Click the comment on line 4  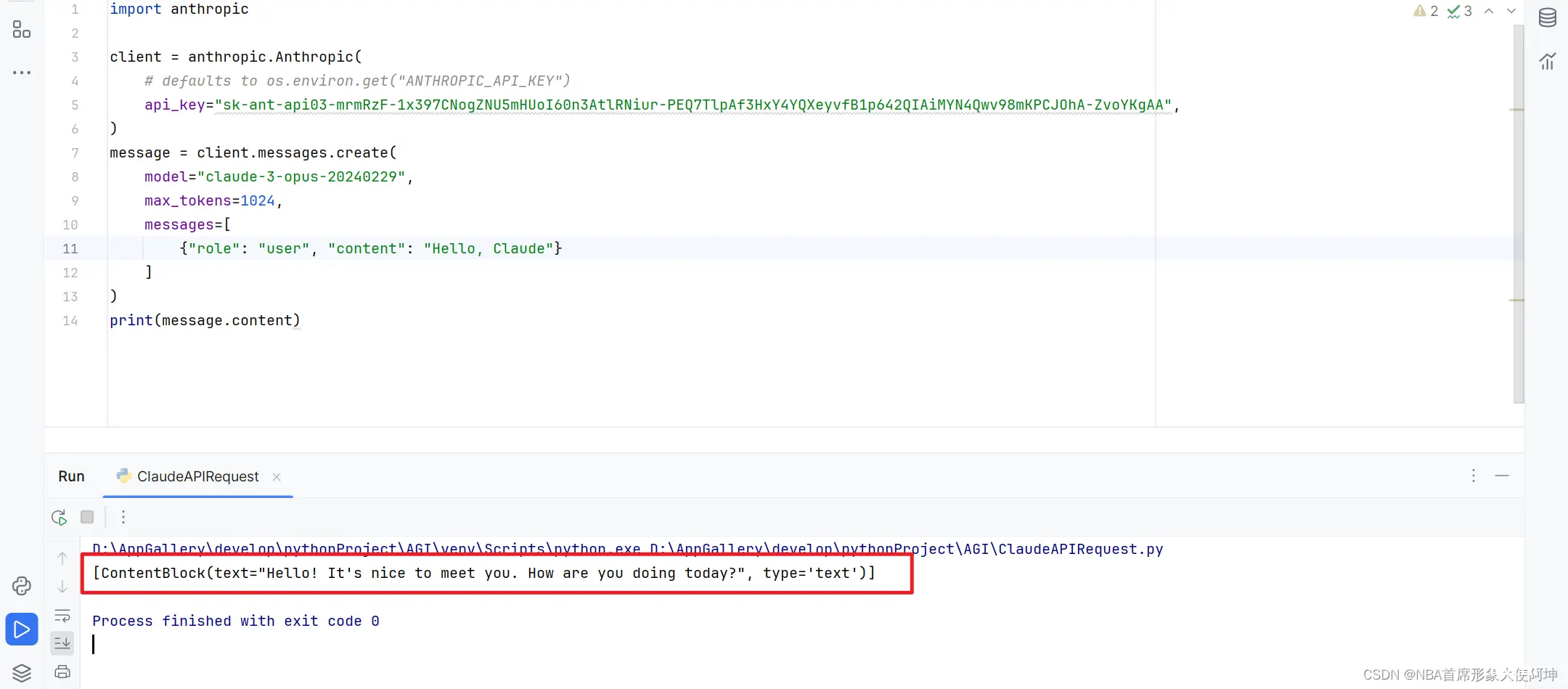(x=357, y=81)
